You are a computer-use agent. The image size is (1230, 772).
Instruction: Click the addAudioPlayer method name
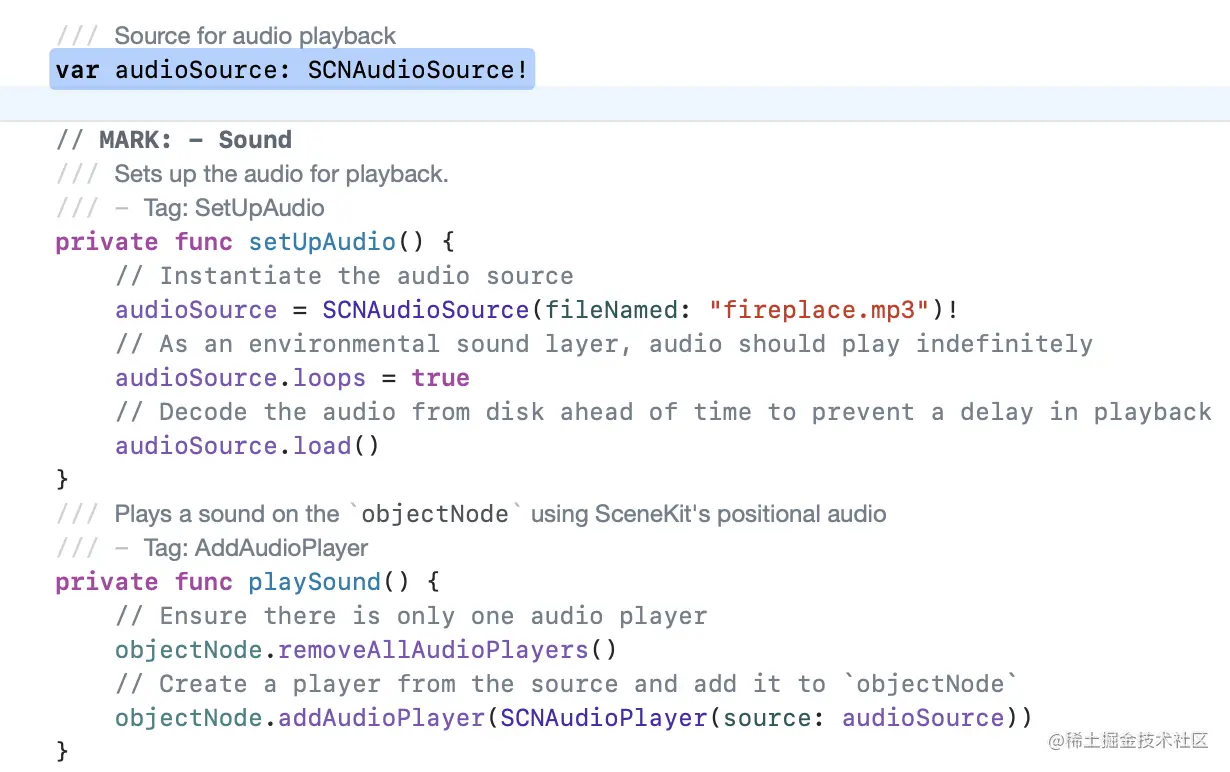pos(381,718)
